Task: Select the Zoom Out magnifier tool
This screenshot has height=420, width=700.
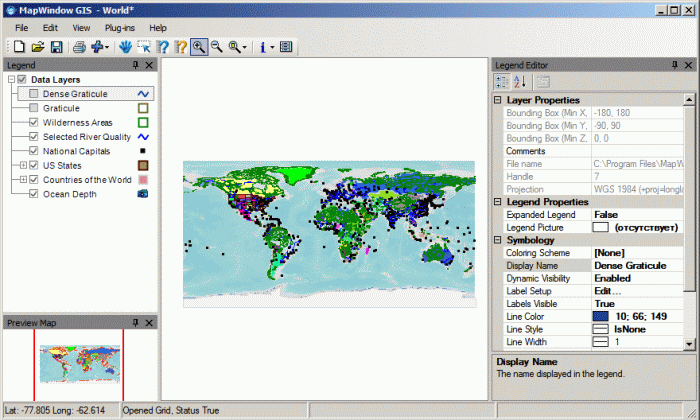Action: pyautogui.click(x=217, y=47)
